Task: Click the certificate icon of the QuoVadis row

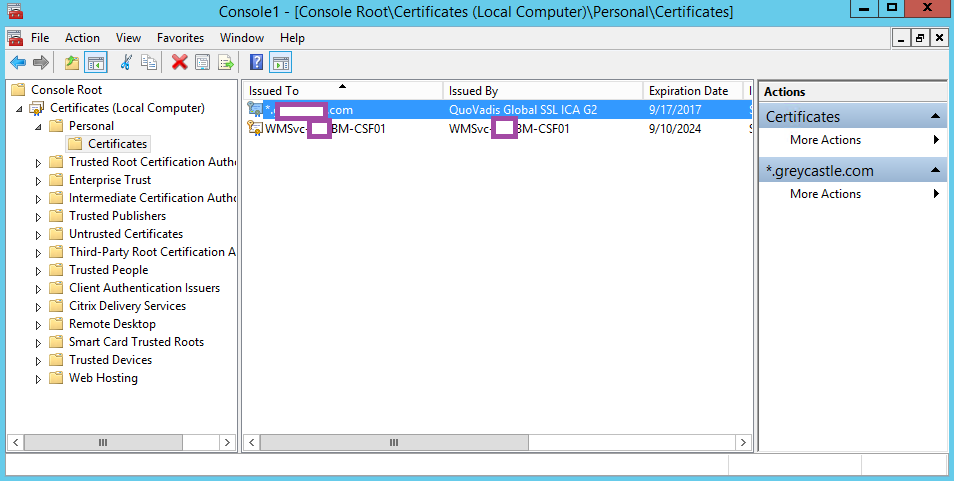Action: pyautogui.click(x=255, y=110)
